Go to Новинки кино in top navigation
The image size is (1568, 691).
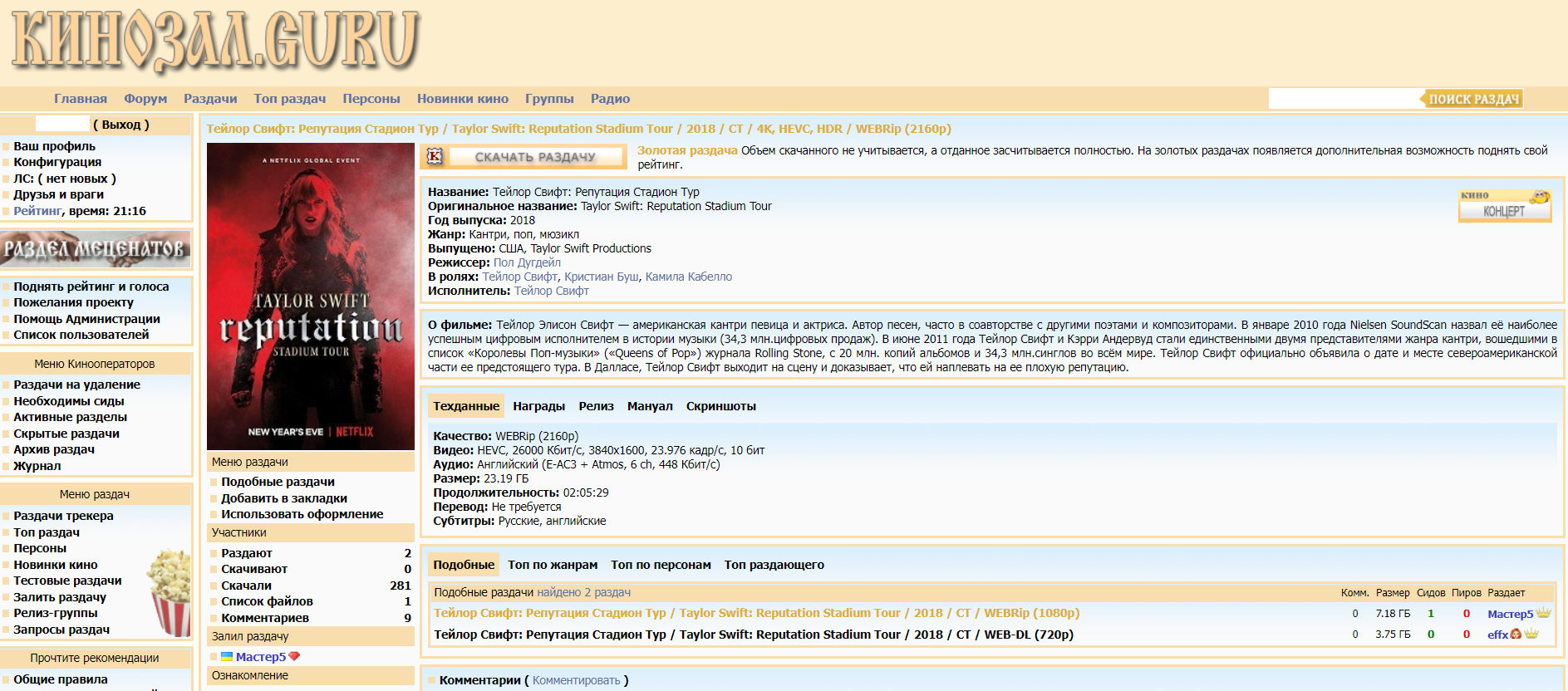pos(462,99)
